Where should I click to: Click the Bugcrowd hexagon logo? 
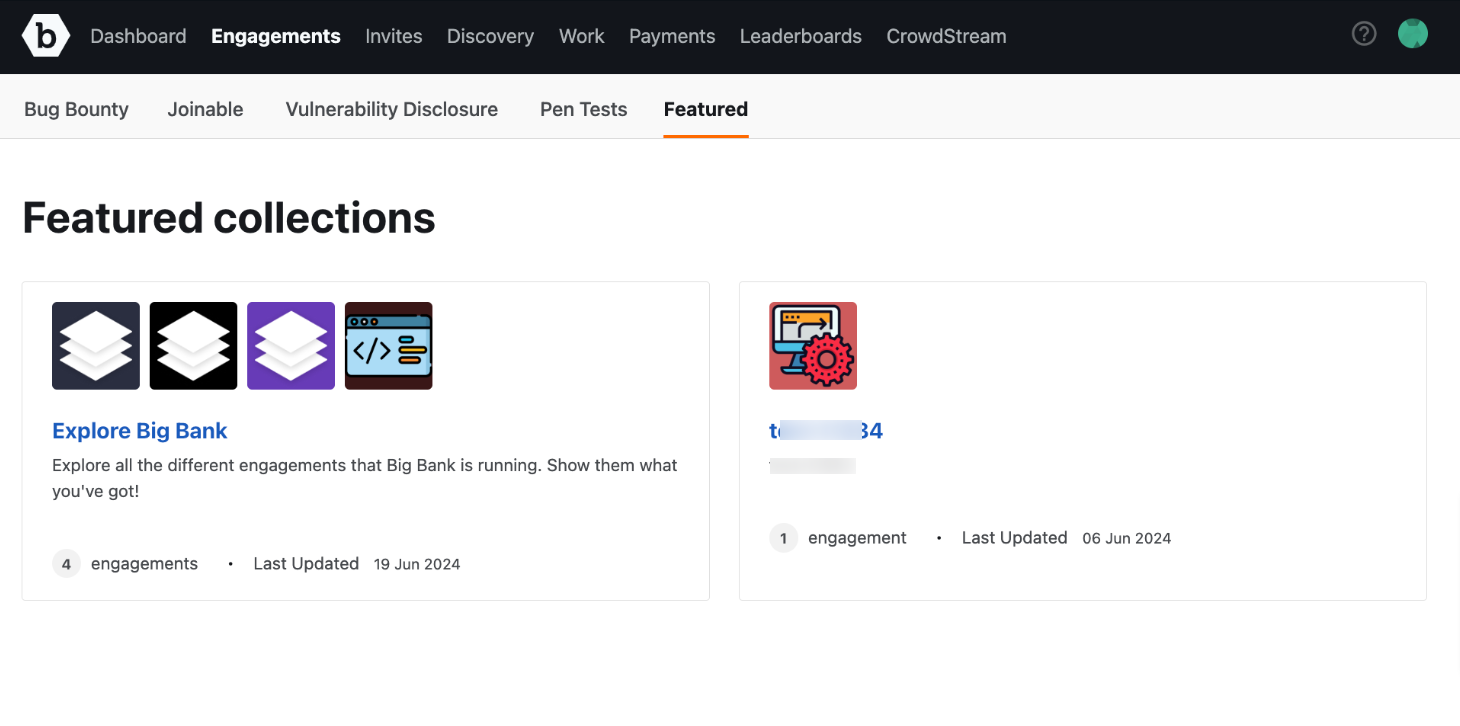(x=45, y=36)
